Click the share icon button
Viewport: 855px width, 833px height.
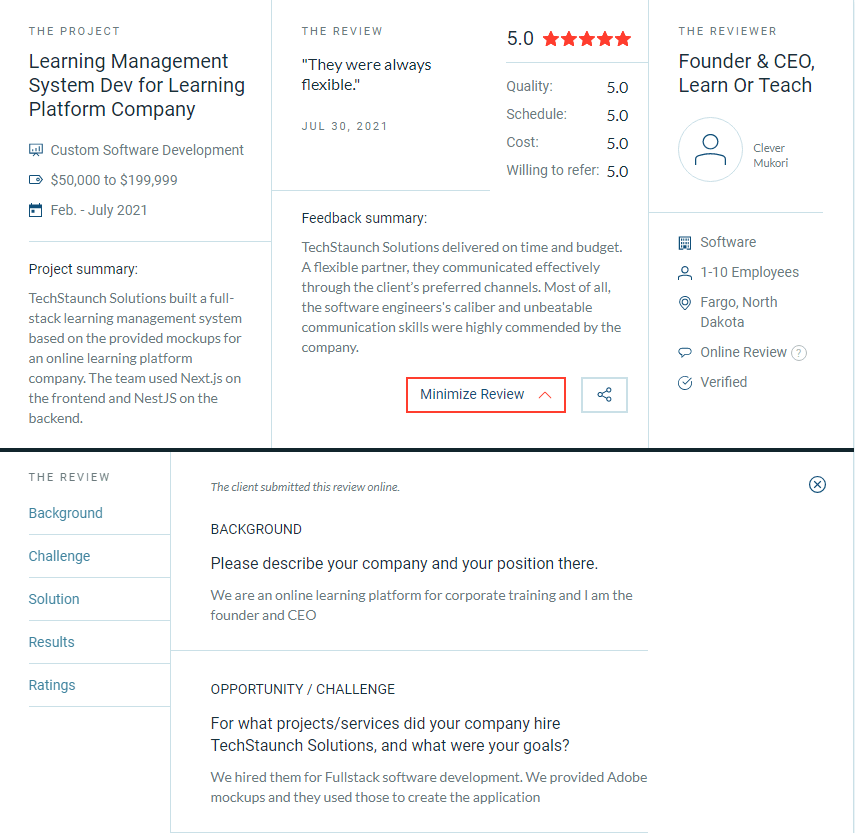point(604,395)
